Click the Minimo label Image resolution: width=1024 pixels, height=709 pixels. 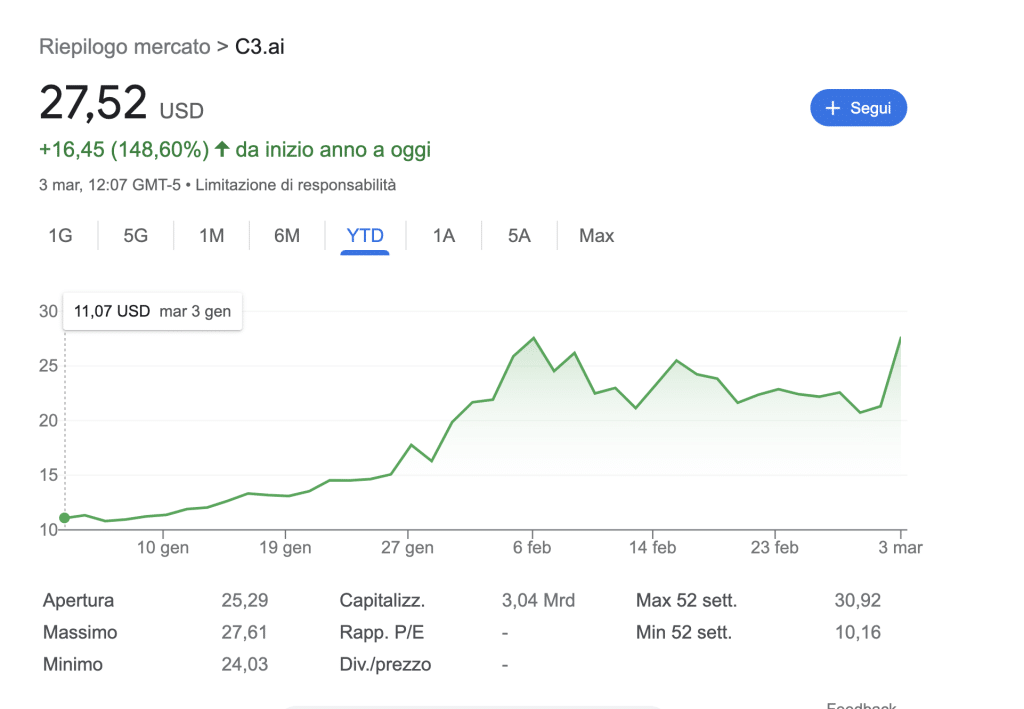73,665
